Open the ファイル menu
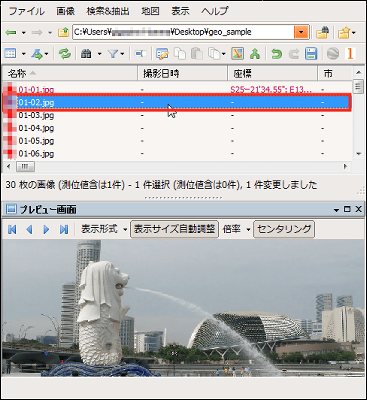This screenshot has height=400, width=367. pos(26,11)
